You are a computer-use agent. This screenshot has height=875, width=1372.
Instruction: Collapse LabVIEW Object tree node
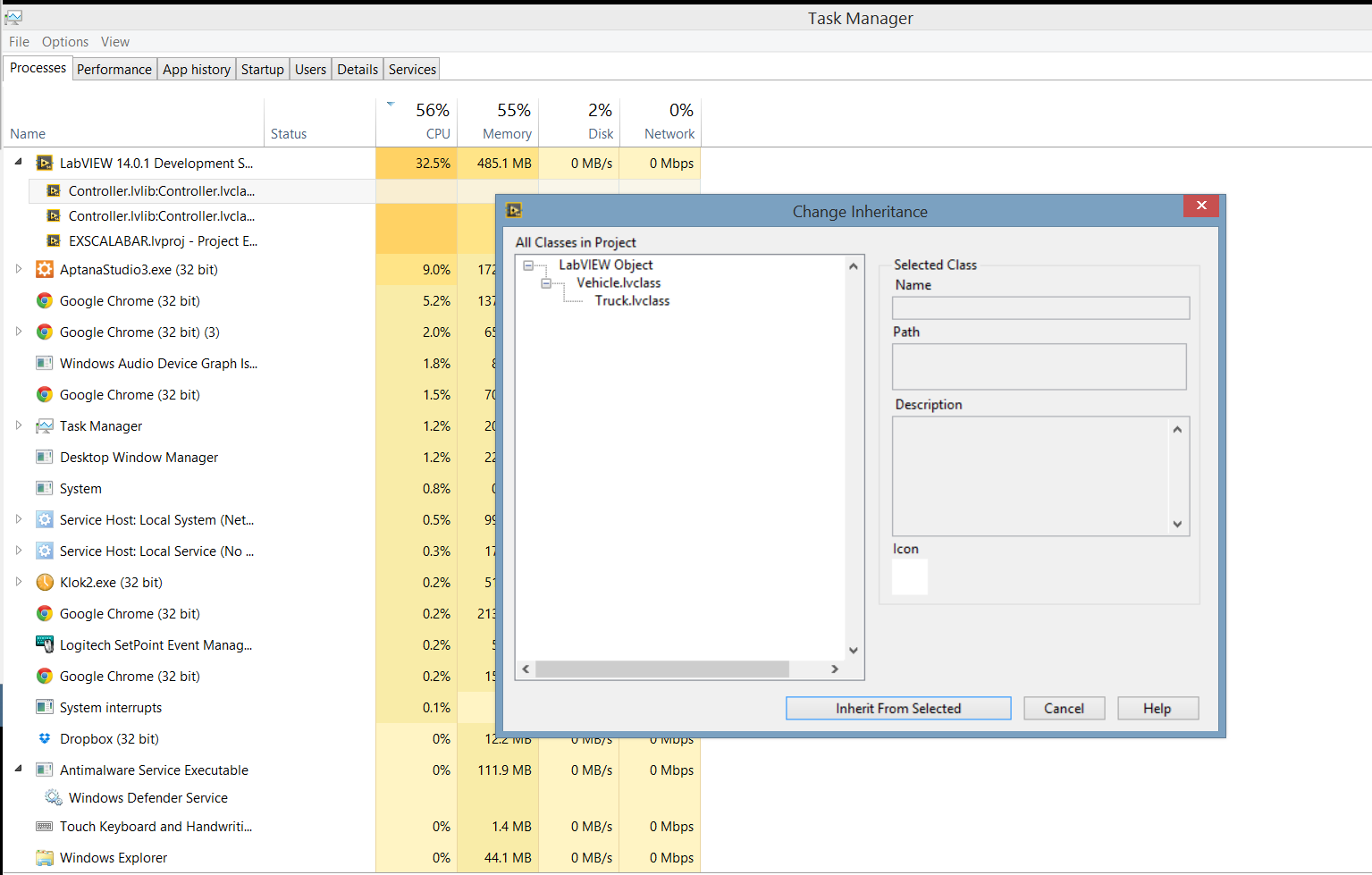[528, 265]
